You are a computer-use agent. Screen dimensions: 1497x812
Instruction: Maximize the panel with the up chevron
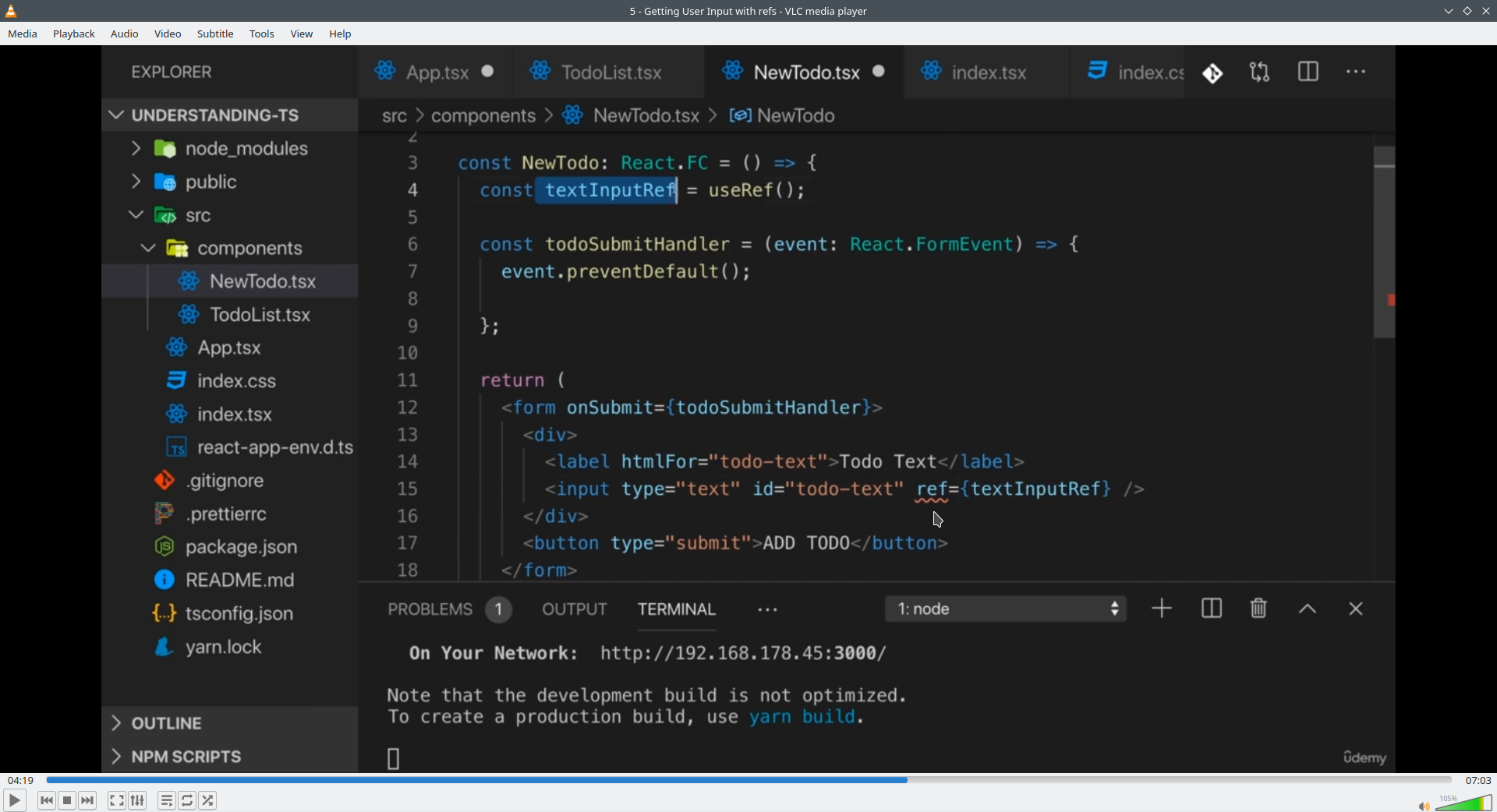[1308, 609]
